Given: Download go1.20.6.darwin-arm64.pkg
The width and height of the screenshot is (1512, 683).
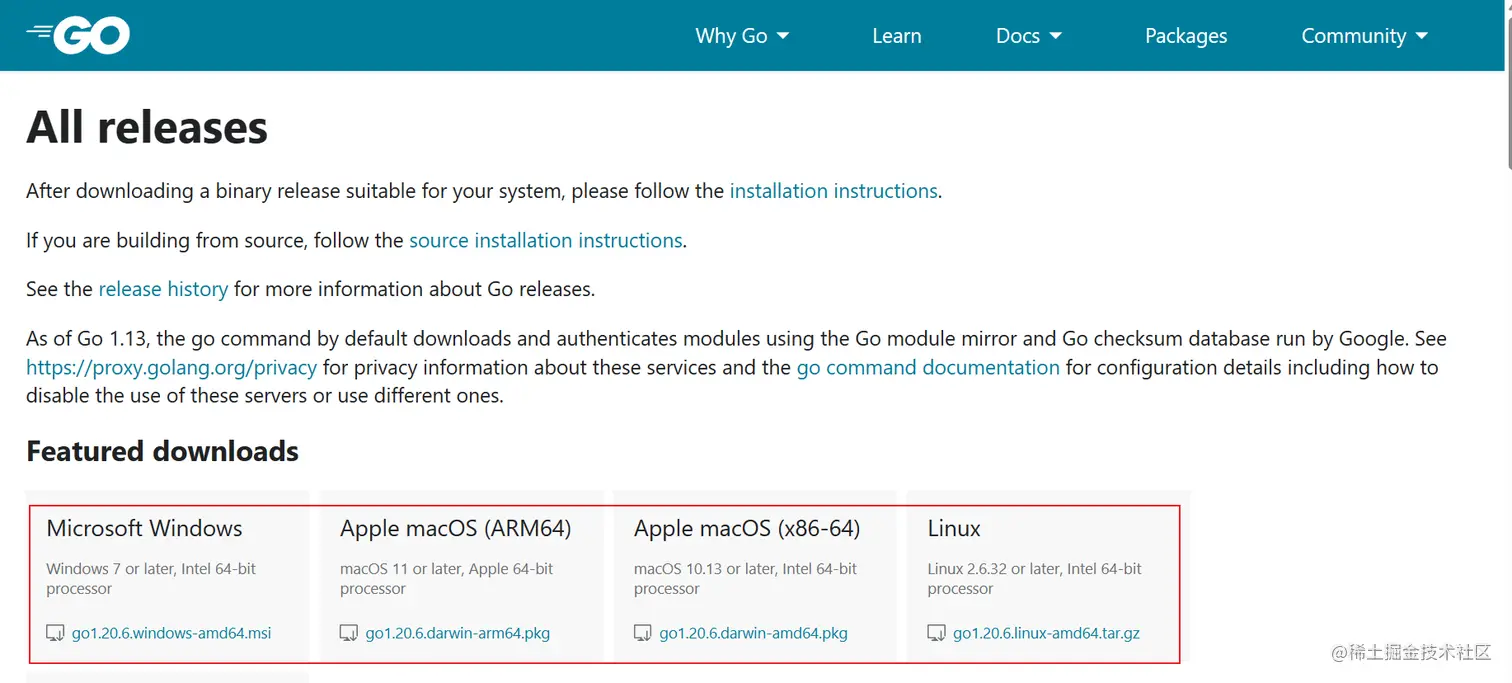Looking at the screenshot, I should click(x=458, y=633).
